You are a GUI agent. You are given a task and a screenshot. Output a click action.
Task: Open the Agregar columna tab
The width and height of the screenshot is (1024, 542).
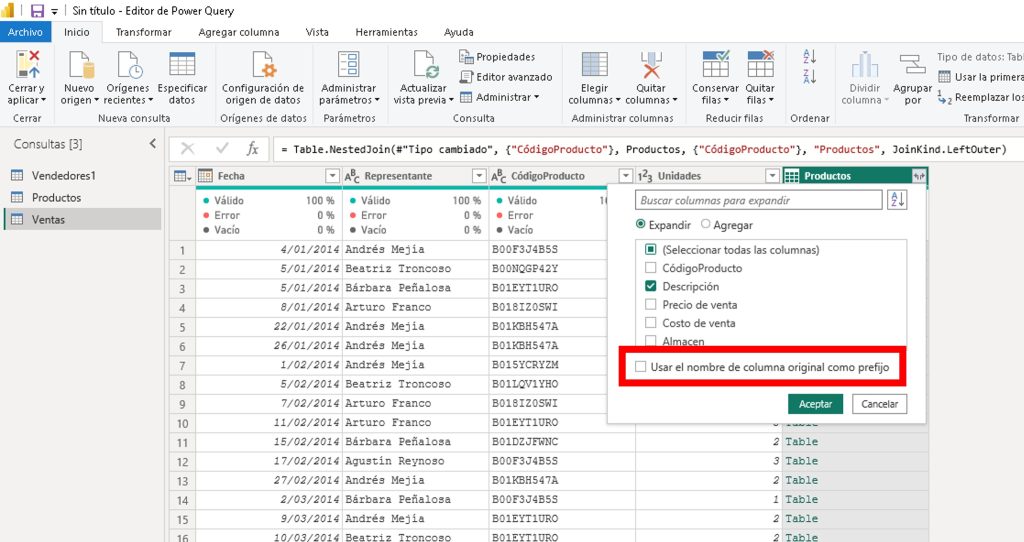(x=239, y=32)
